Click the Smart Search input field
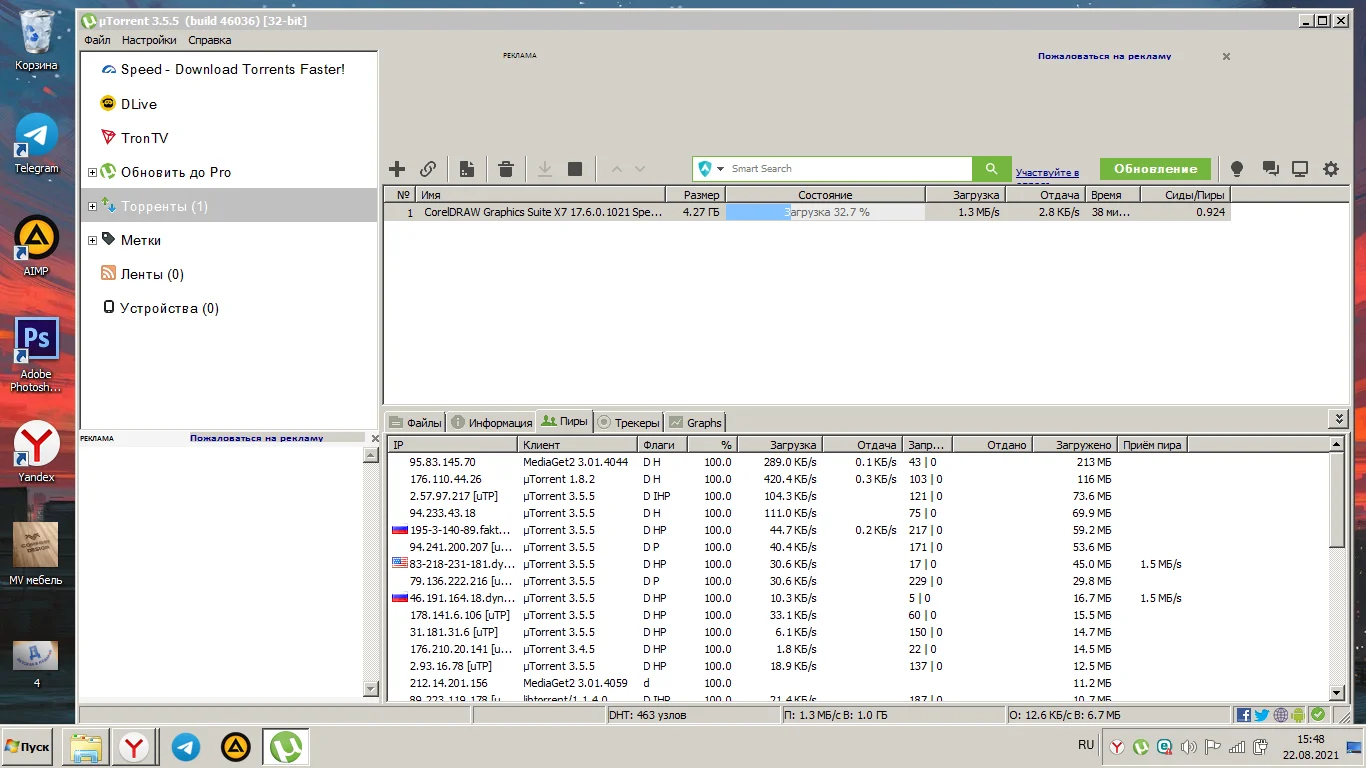 [x=848, y=169]
